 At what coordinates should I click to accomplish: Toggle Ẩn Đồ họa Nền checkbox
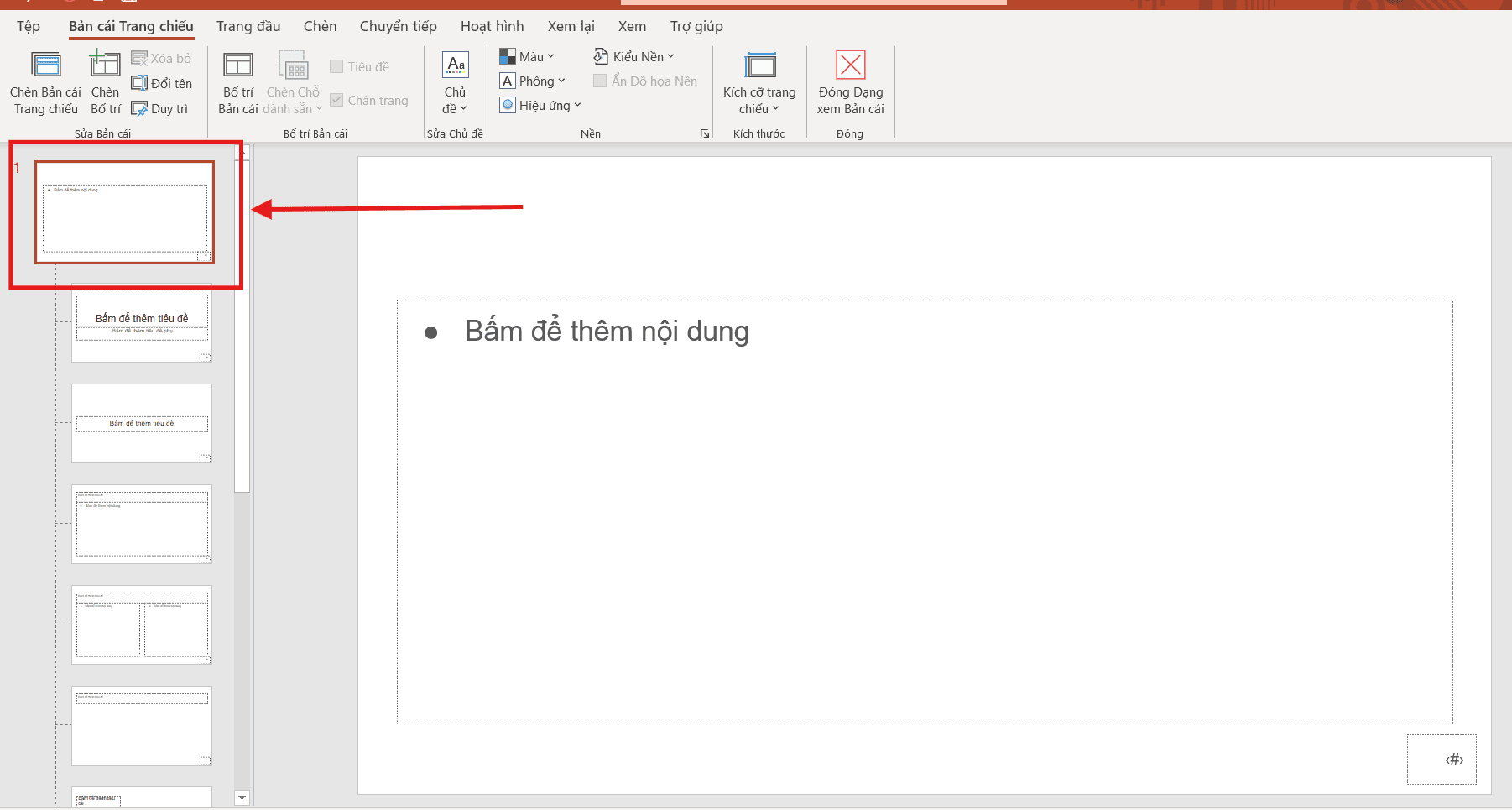pyautogui.click(x=600, y=81)
